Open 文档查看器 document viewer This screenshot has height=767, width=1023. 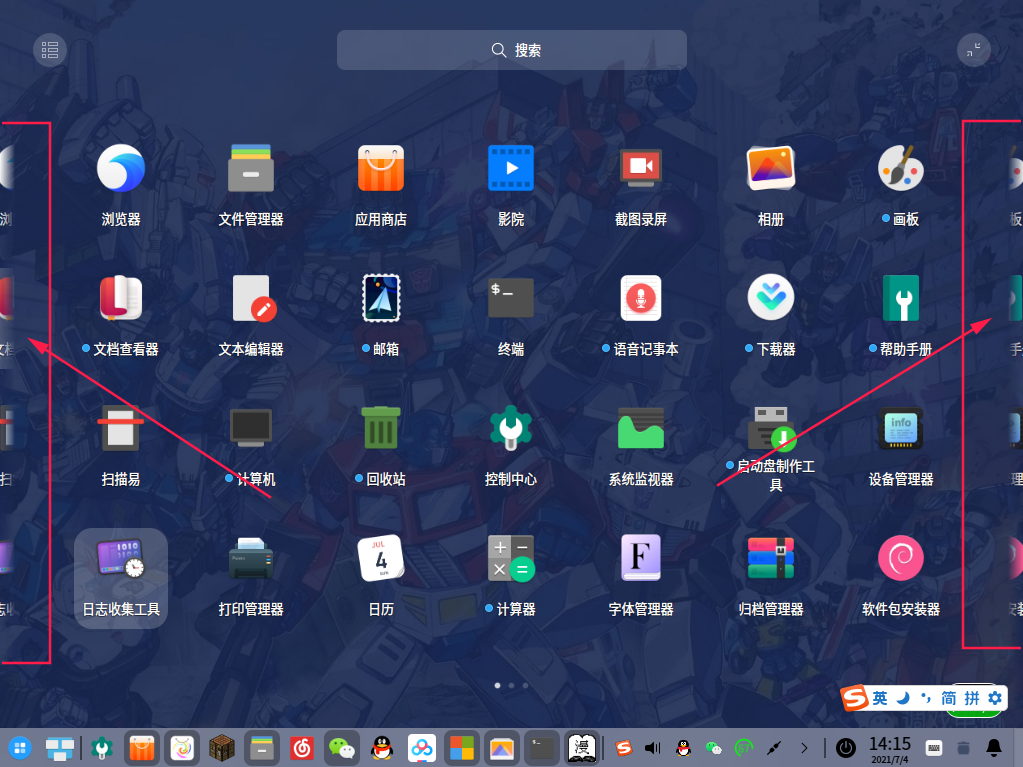(121, 298)
